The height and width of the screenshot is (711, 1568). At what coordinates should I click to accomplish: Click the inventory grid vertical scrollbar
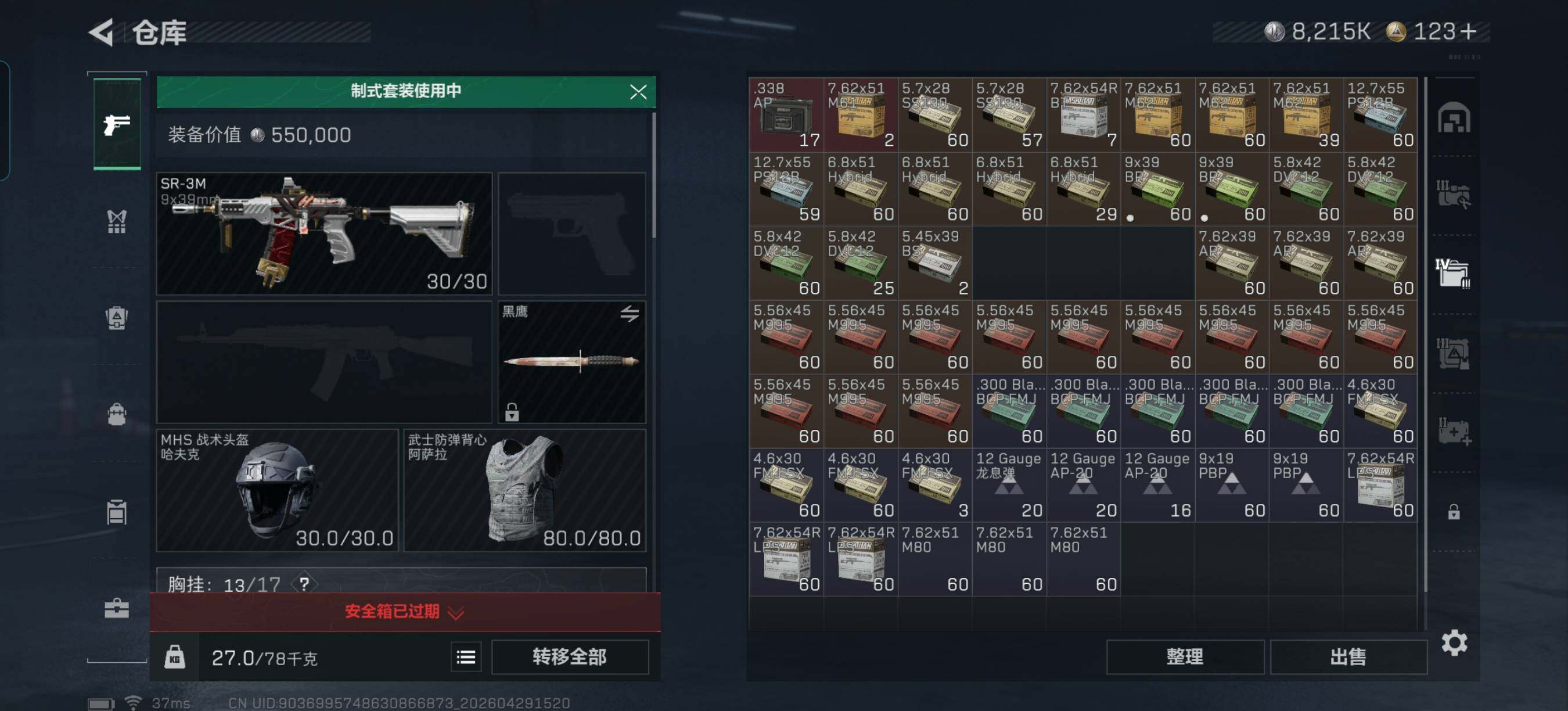point(1425,335)
